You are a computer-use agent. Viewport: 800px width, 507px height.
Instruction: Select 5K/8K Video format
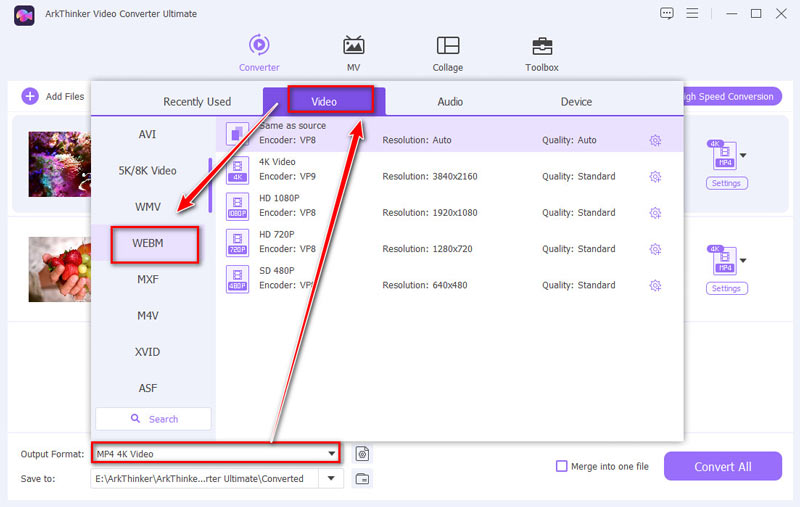coord(147,170)
